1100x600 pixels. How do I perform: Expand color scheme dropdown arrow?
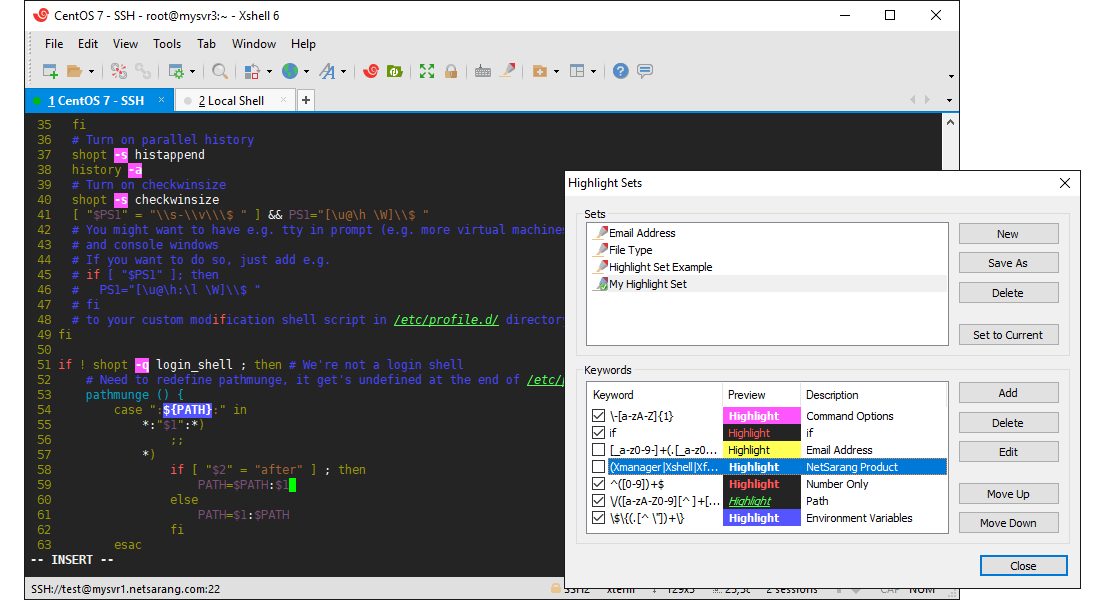[x=269, y=72]
